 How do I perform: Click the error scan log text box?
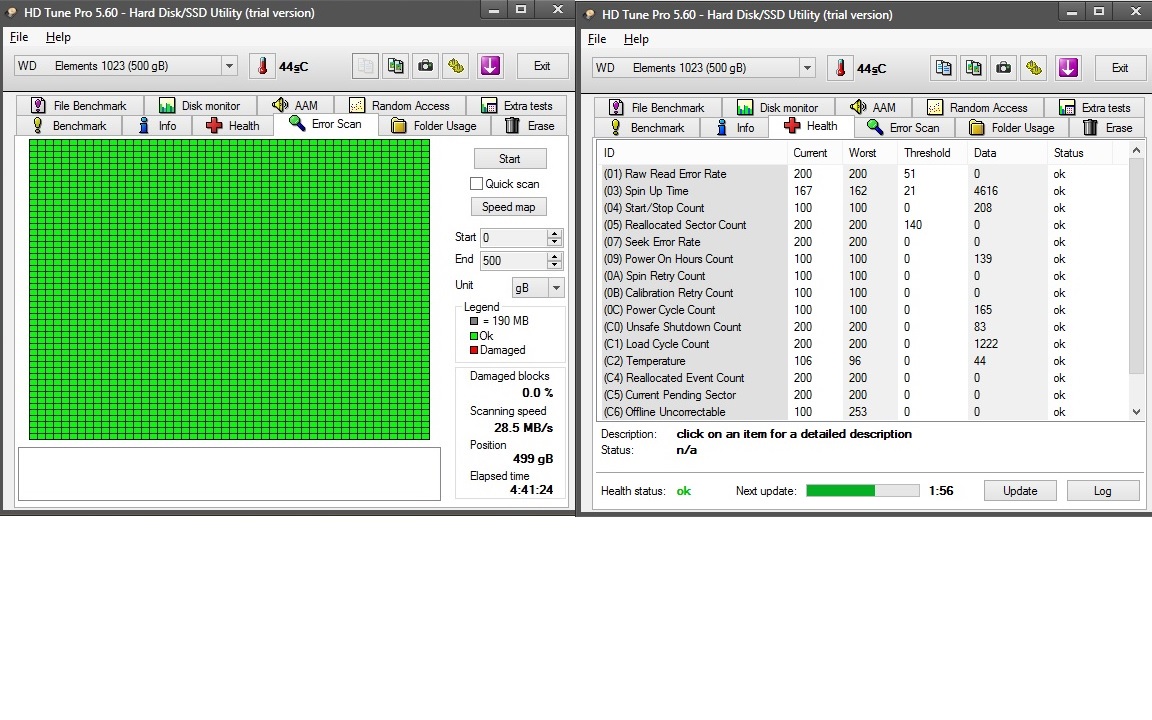[229, 474]
